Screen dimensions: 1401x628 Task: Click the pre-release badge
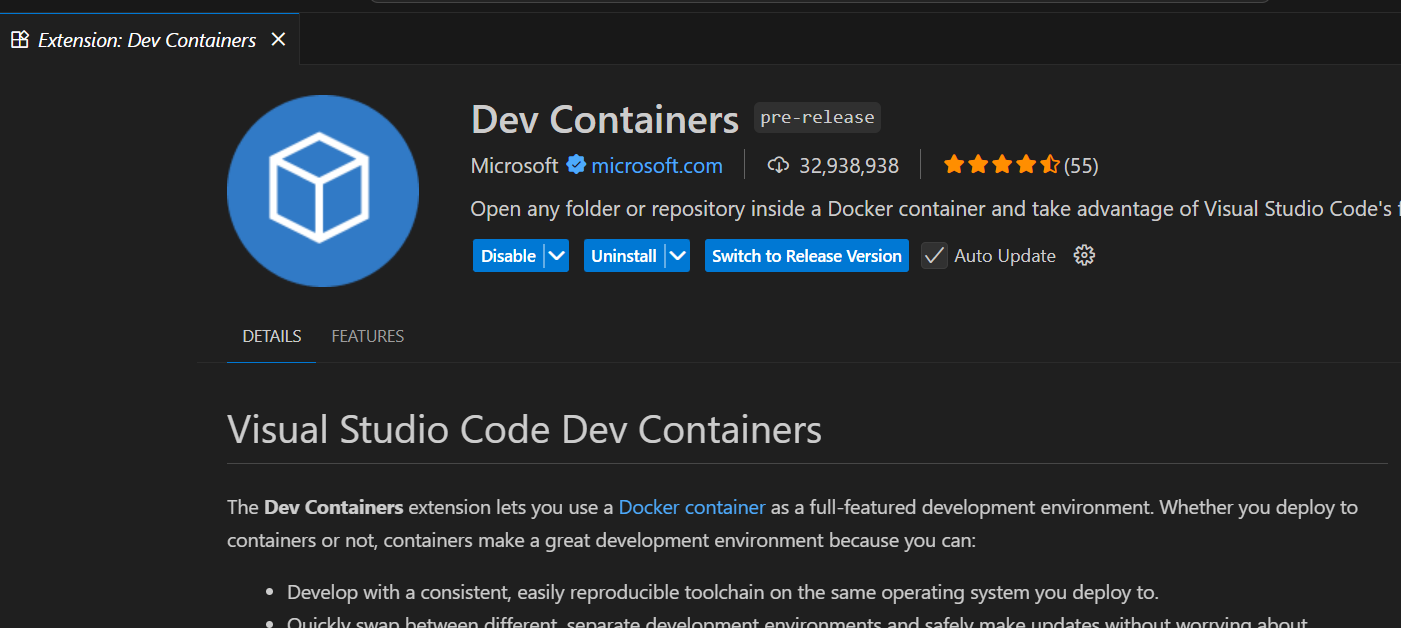[817, 117]
